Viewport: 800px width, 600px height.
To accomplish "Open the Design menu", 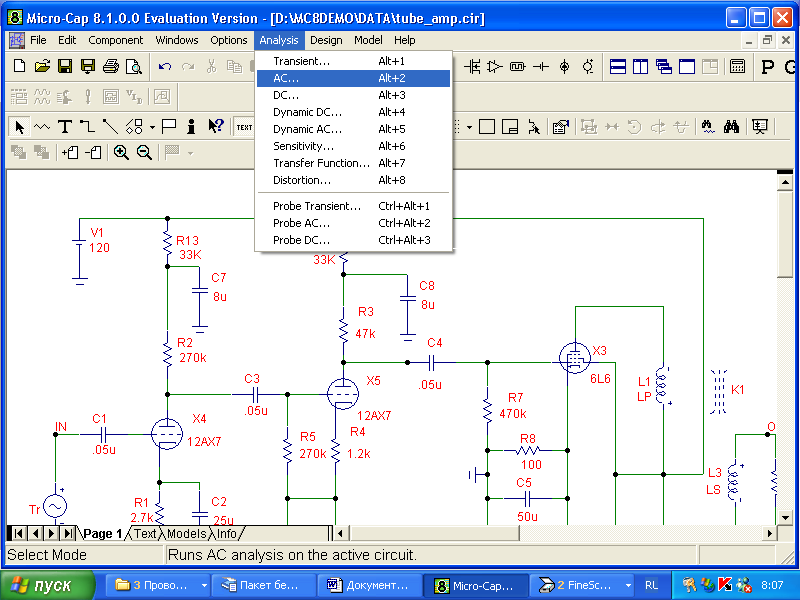I will (326, 40).
